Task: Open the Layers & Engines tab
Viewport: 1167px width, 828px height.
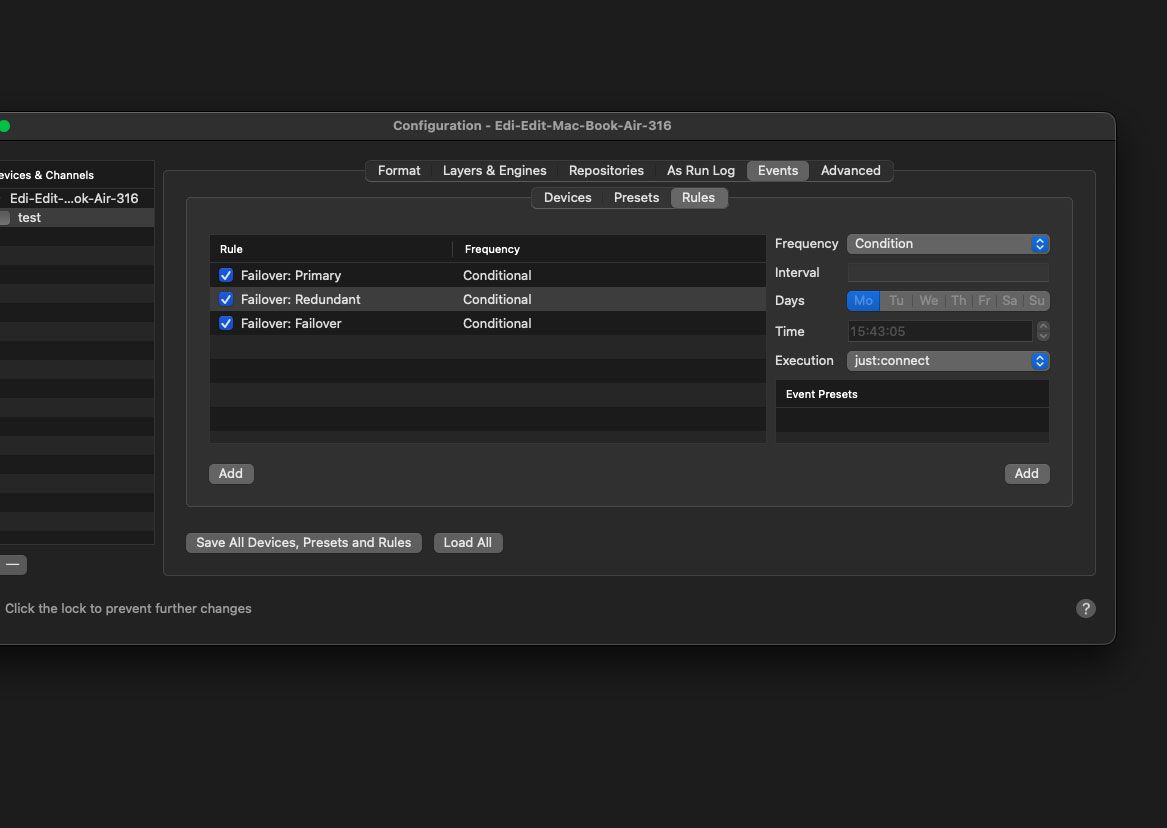Action: click(x=494, y=171)
